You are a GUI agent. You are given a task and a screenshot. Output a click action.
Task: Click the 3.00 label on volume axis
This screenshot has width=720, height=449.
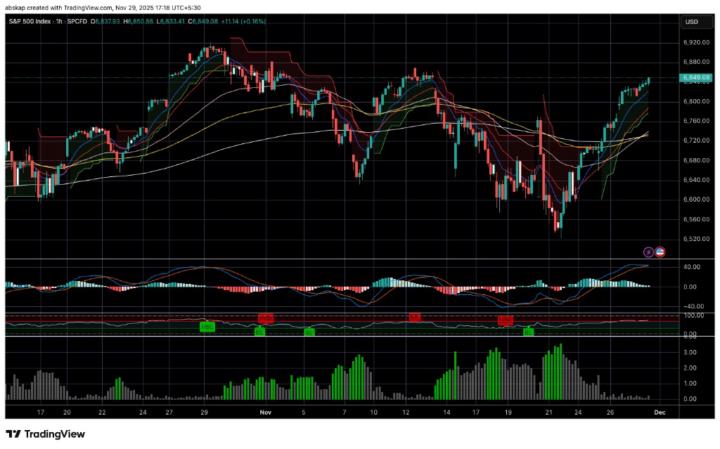coord(690,353)
